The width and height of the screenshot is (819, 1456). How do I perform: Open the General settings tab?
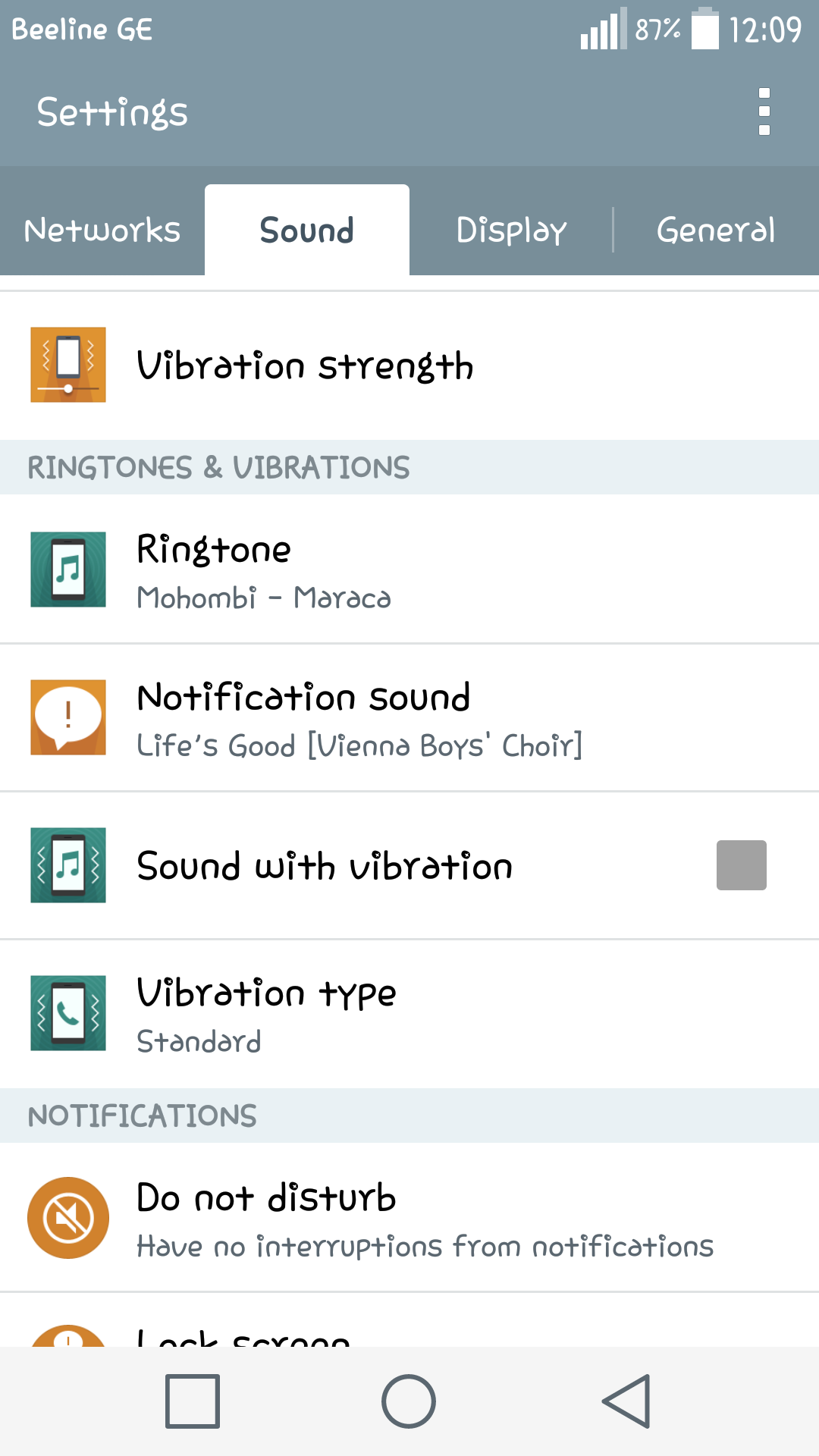(x=716, y=231)
